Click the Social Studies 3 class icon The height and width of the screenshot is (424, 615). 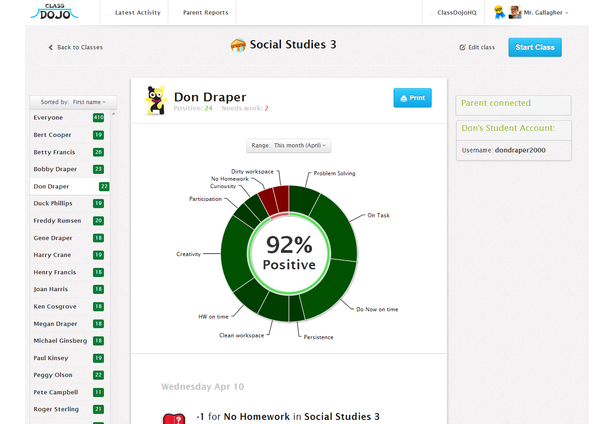coord(238,45)
